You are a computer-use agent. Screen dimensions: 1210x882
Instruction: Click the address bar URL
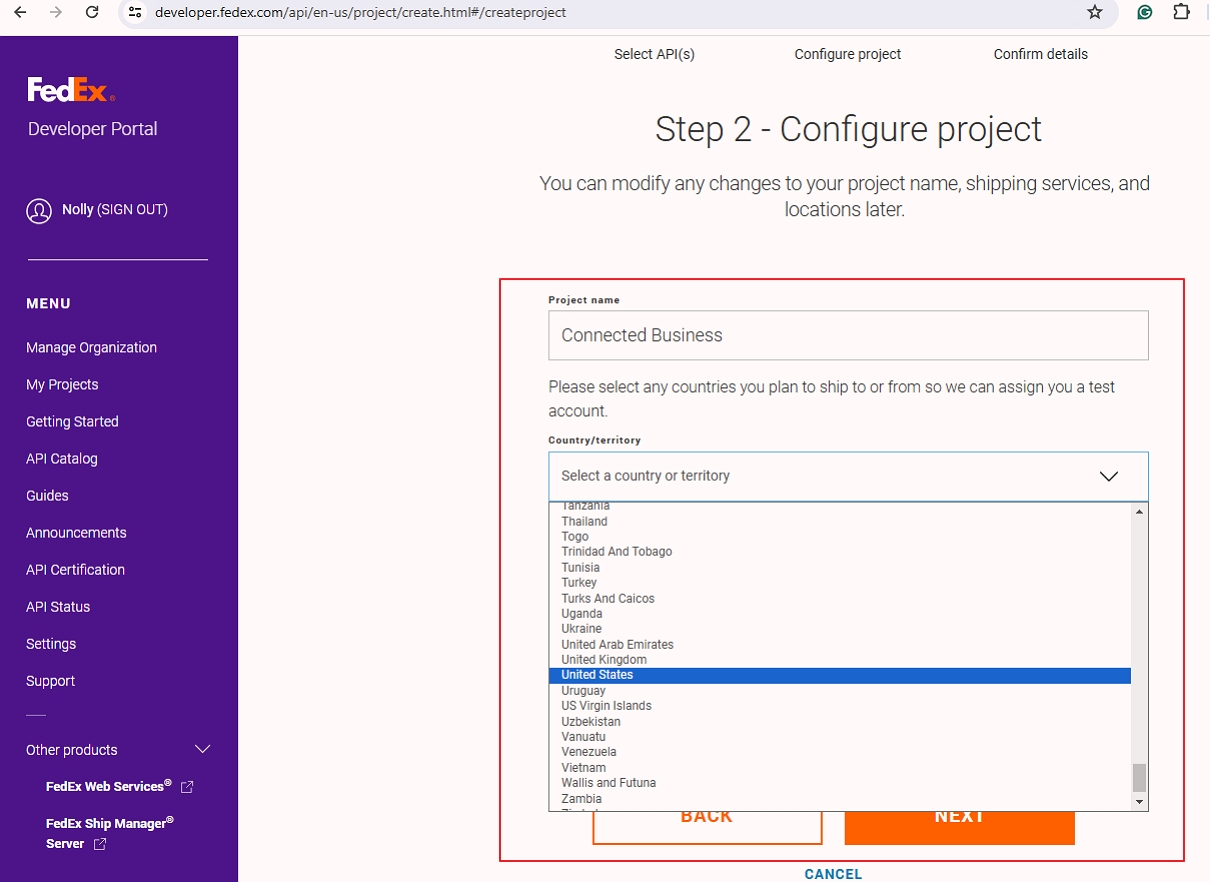[x=360, y=12]
